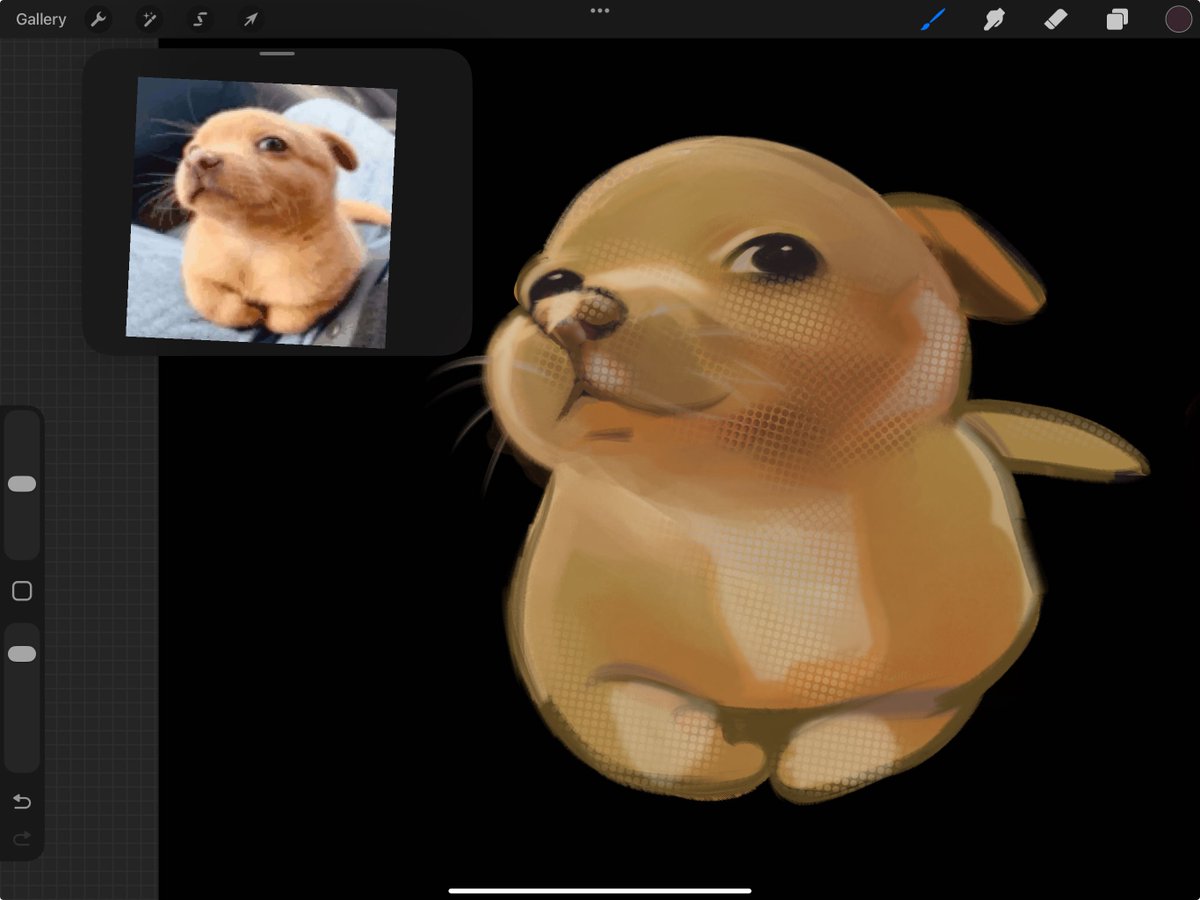The height and width of the screenshot is (900, 1200).
Task: Return to the Gallery
Action: 41,19
